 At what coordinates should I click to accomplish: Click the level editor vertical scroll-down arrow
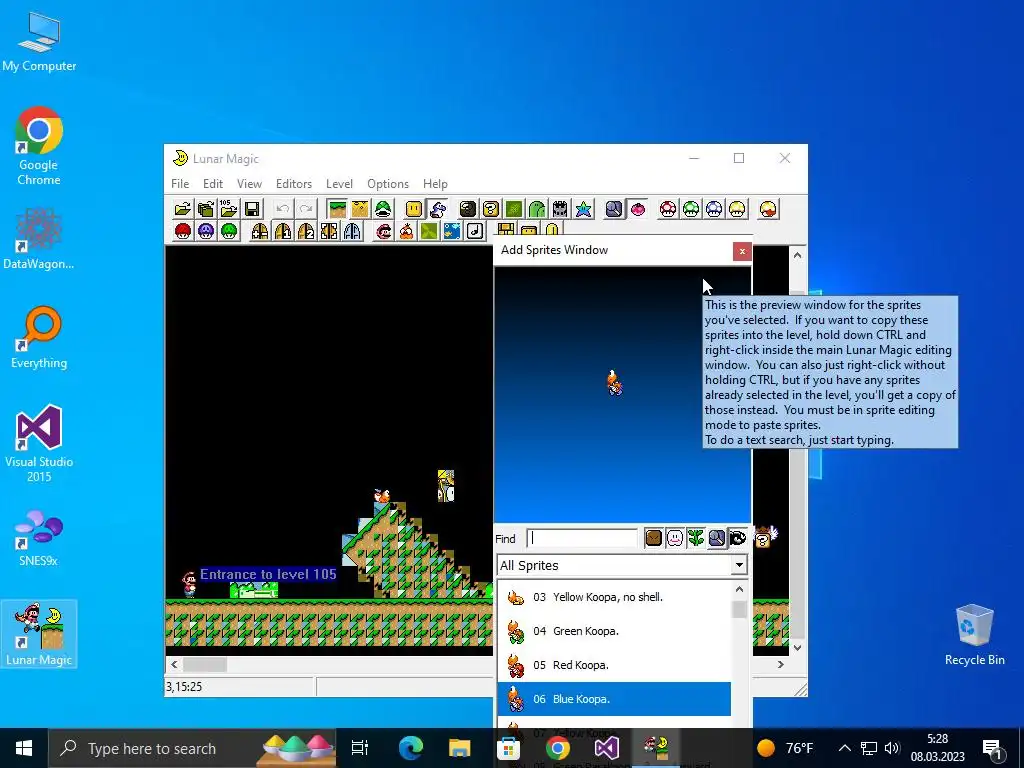(797, 648)
